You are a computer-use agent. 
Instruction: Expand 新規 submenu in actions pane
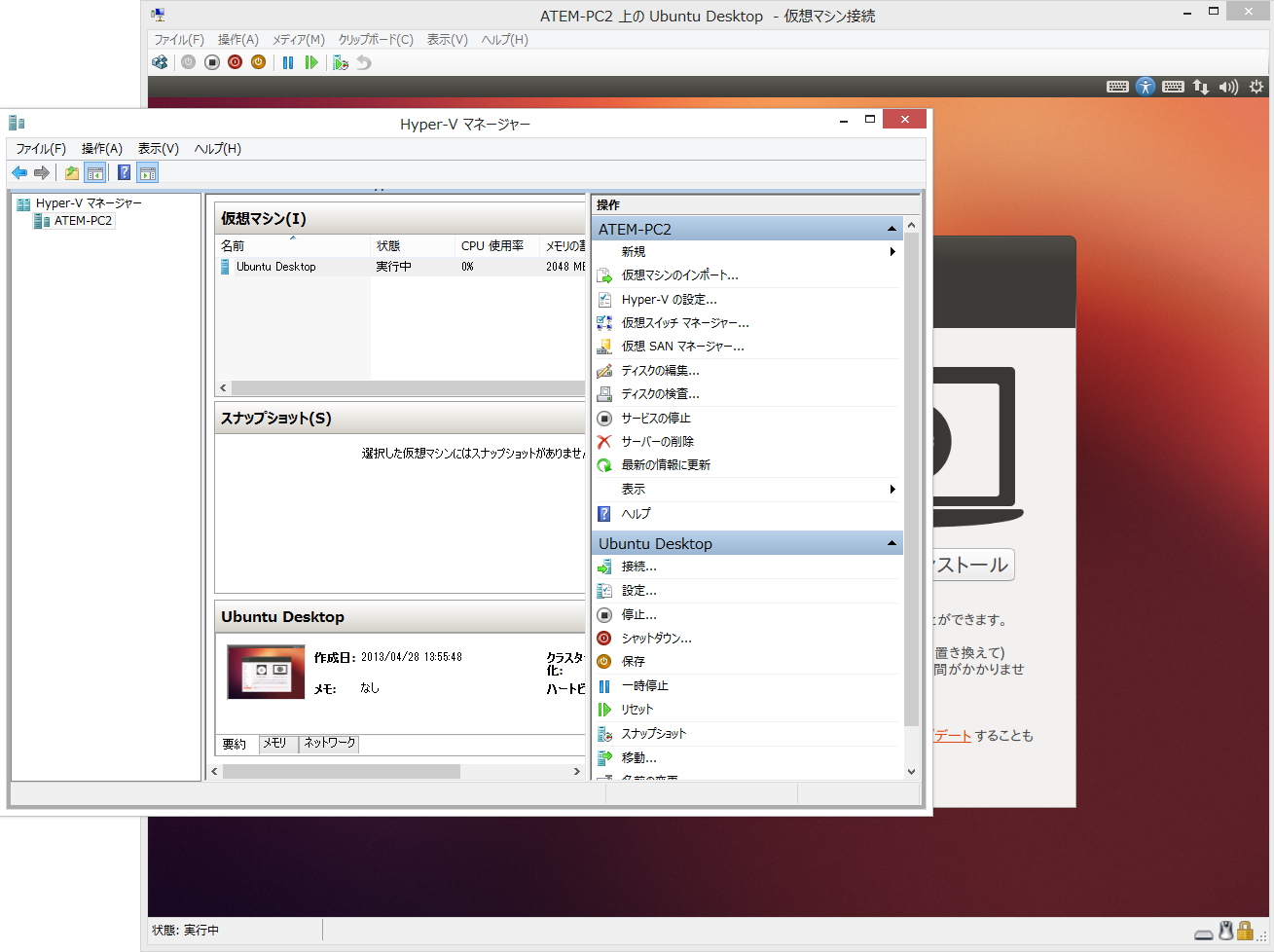pyautogui.click(x=892, y=252)
